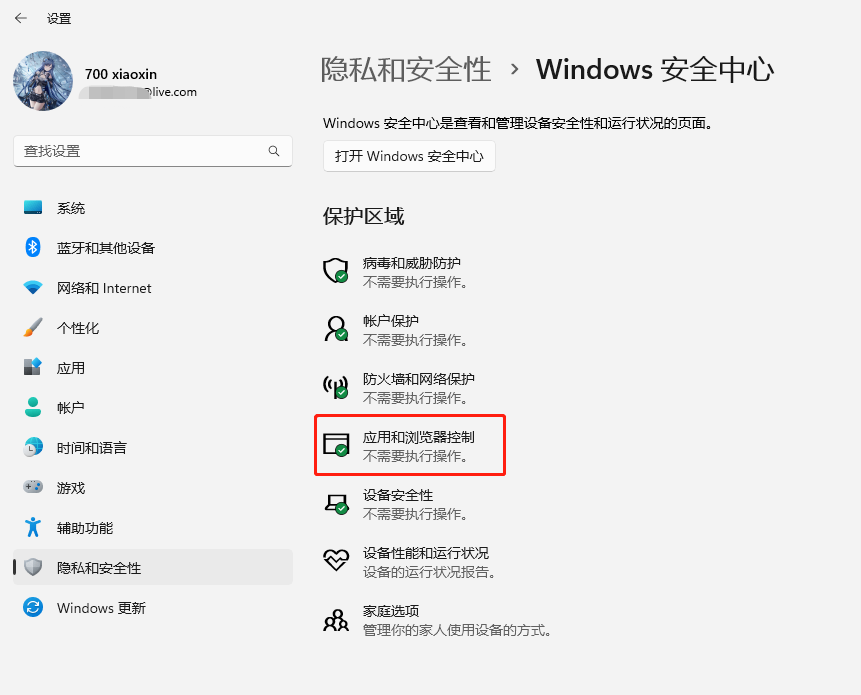Click the globe-clock icon for 时间和语言
The width and height of the screenshot is (861, 695).
click(33, 447)
